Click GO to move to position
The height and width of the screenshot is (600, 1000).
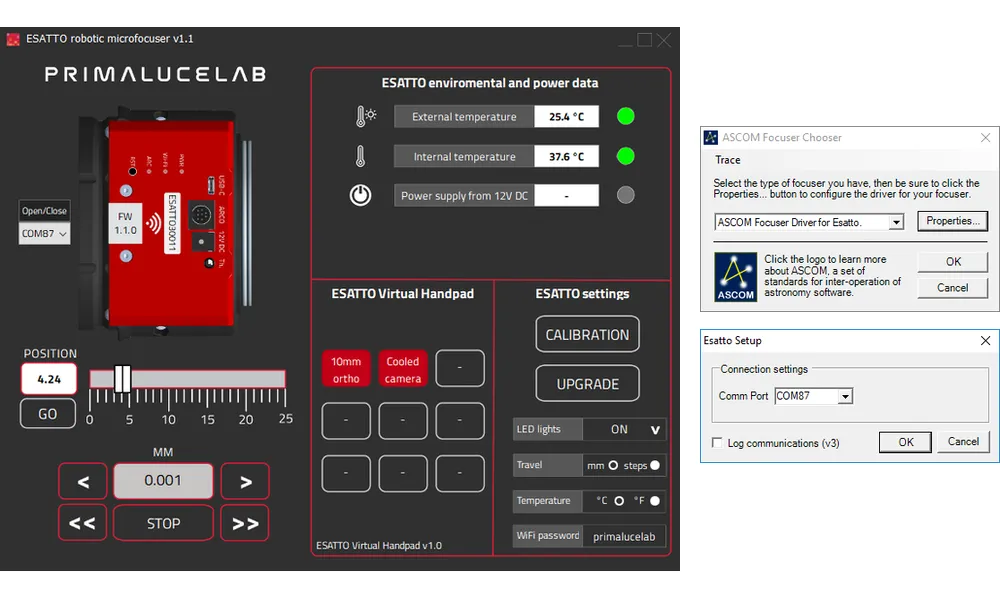pos(48,414)
